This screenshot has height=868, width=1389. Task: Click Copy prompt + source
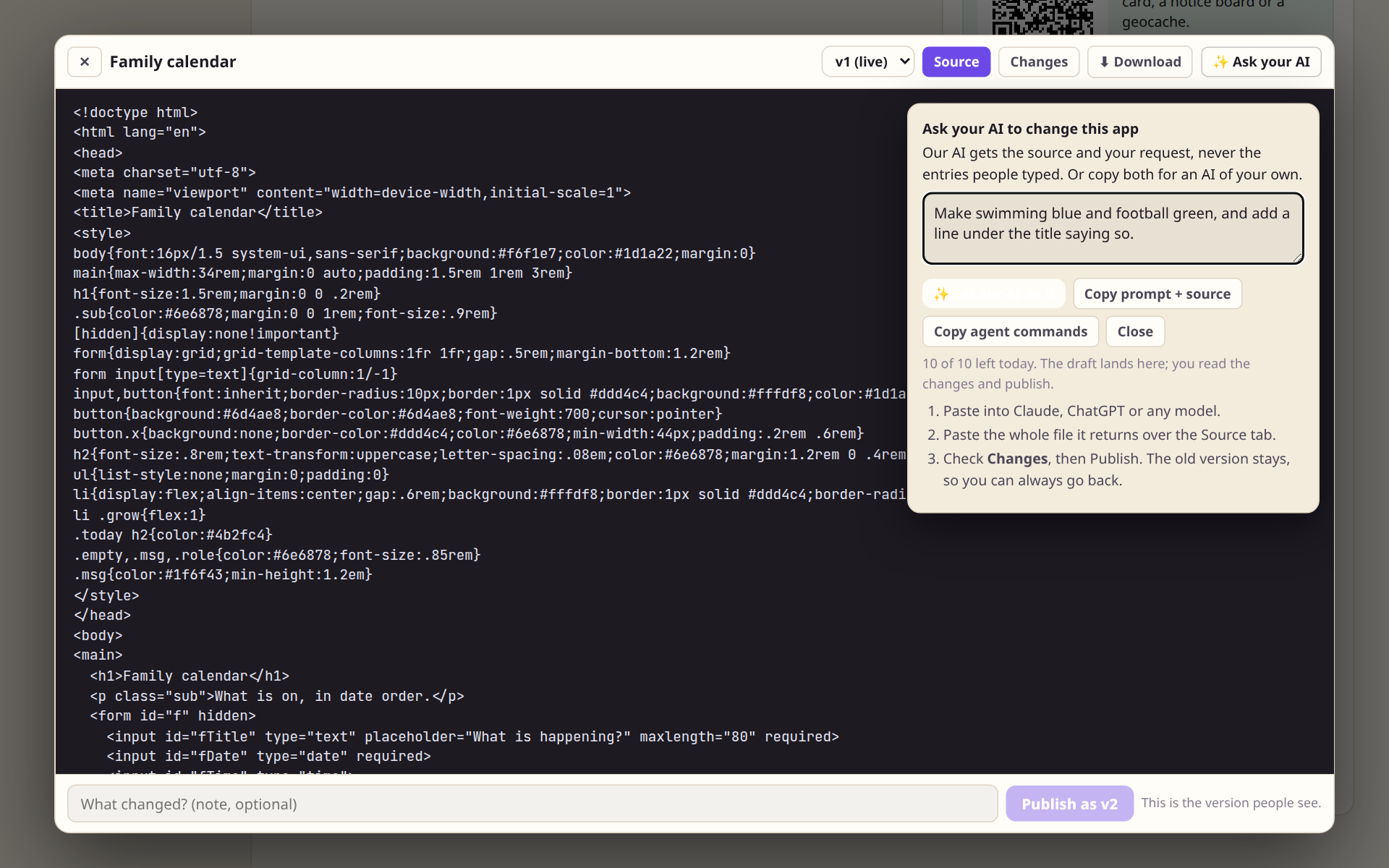(x=1157, y=294)
